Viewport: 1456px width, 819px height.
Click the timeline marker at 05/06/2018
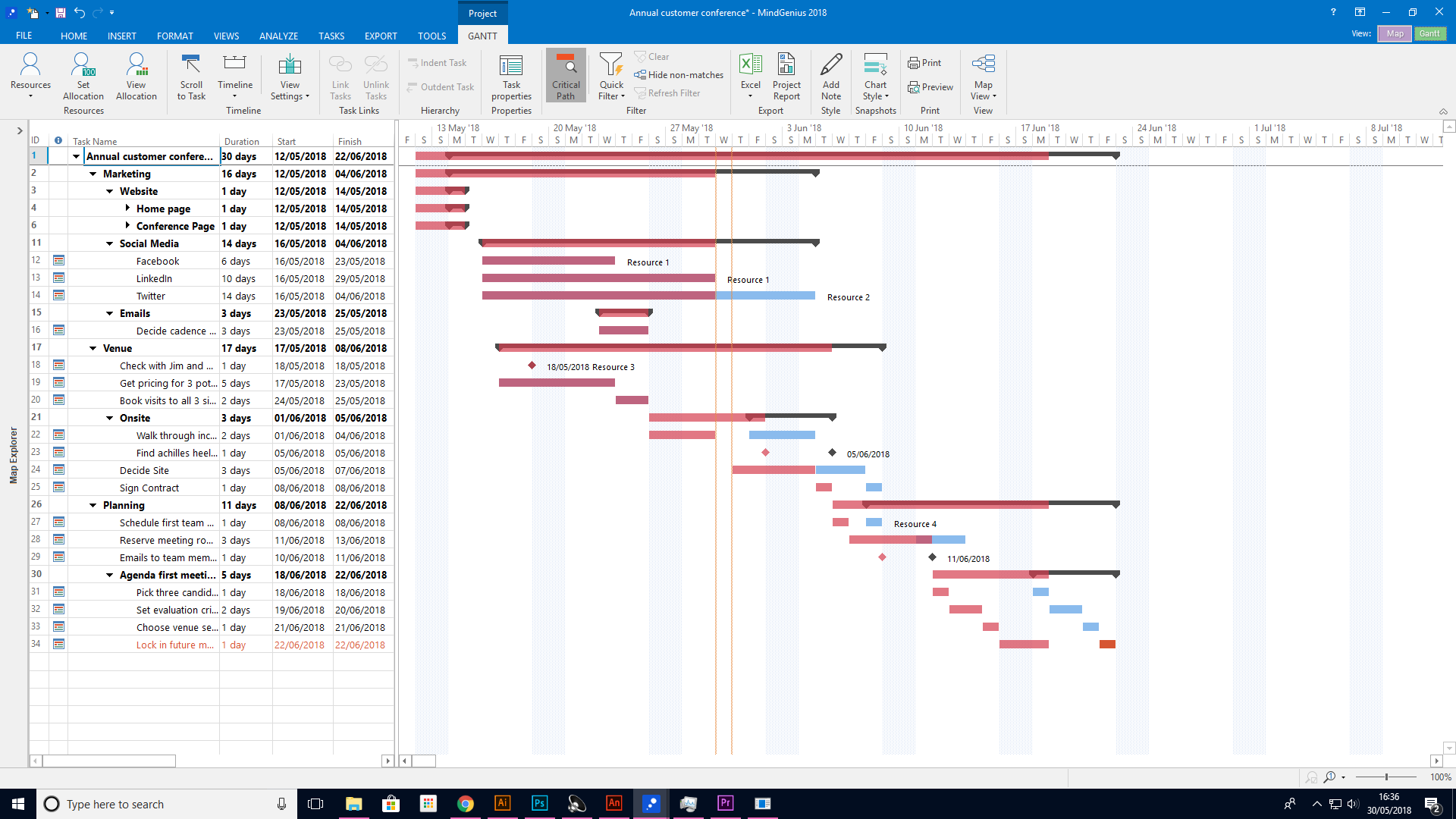click(831, 453)
